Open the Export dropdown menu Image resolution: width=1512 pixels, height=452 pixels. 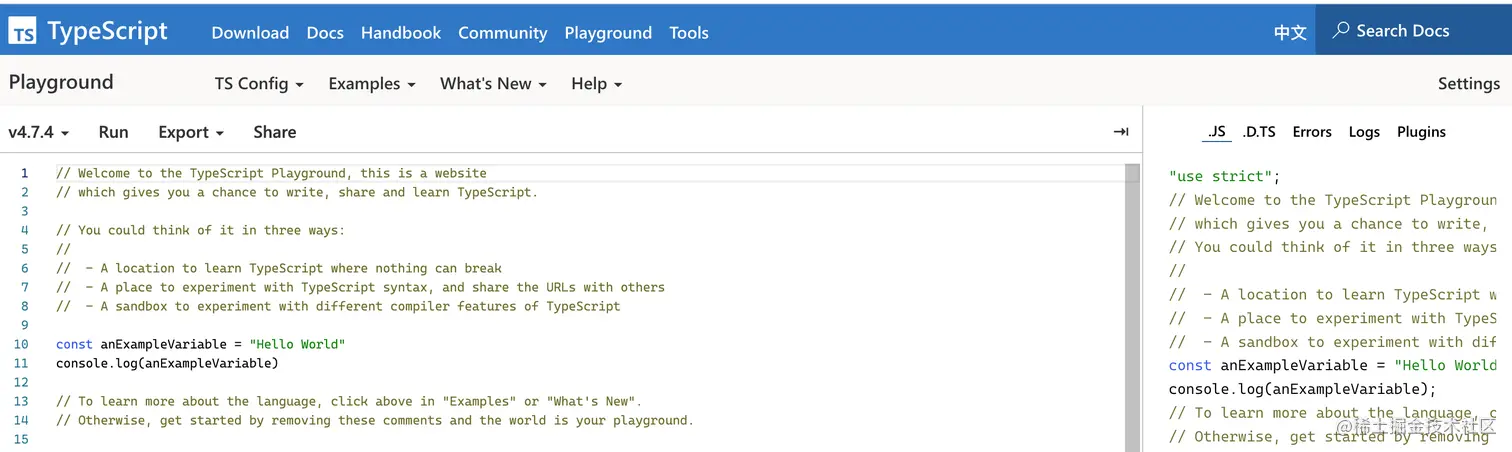190,132
